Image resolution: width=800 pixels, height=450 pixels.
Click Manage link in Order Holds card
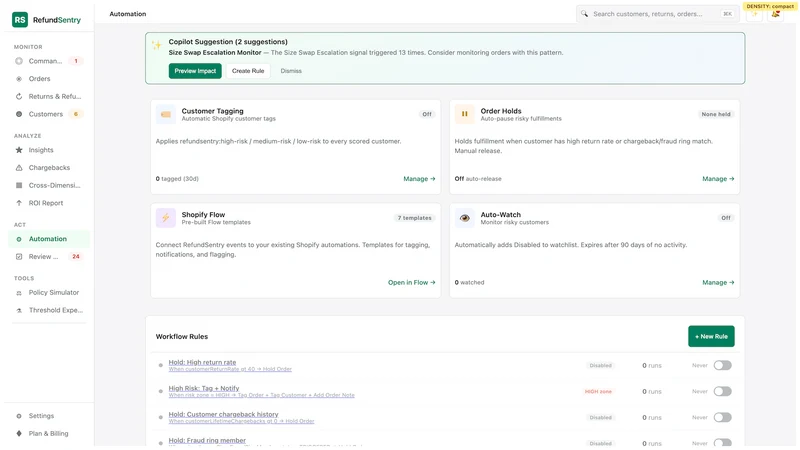(718, 179)
